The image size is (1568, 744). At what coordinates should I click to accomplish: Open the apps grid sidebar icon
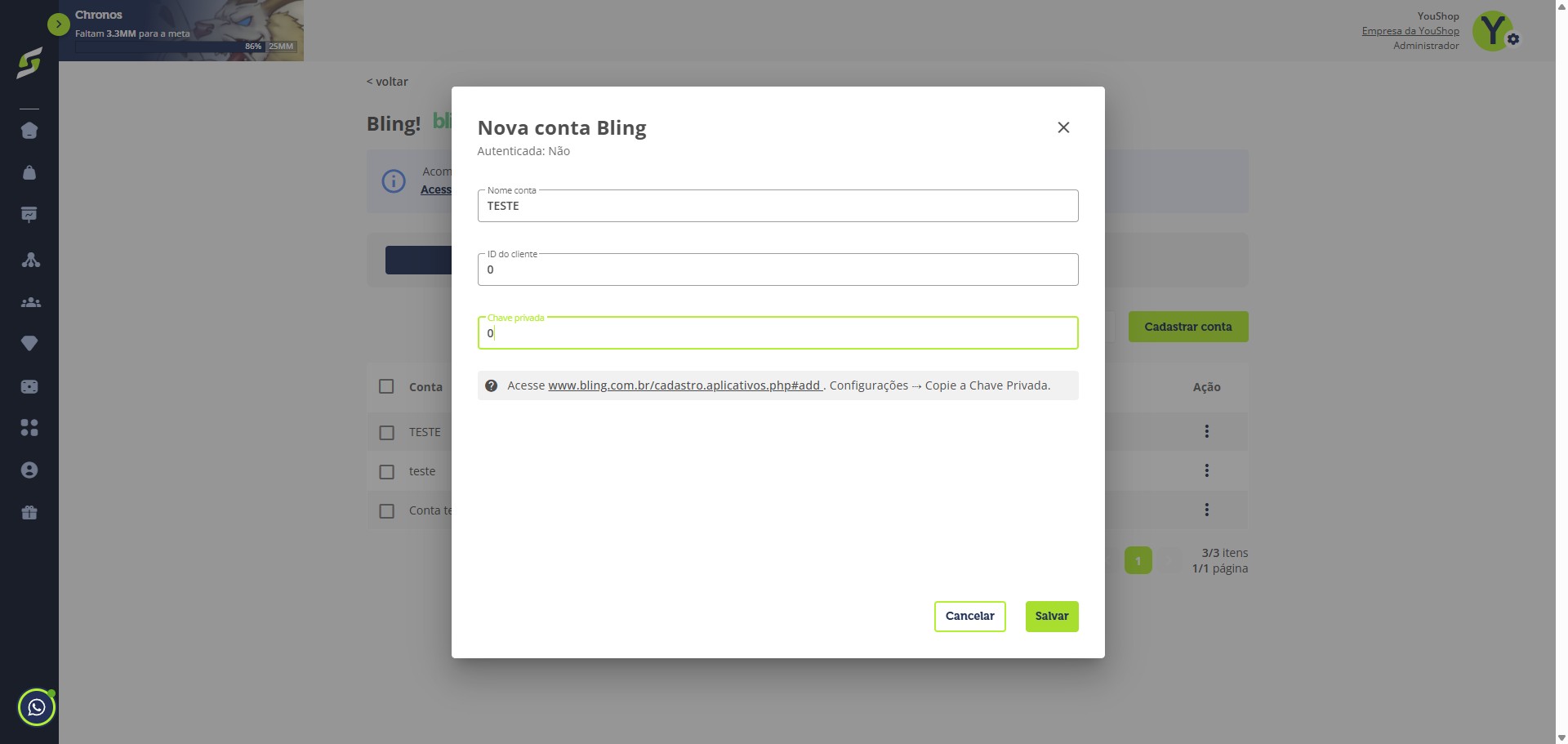(29, 428)
